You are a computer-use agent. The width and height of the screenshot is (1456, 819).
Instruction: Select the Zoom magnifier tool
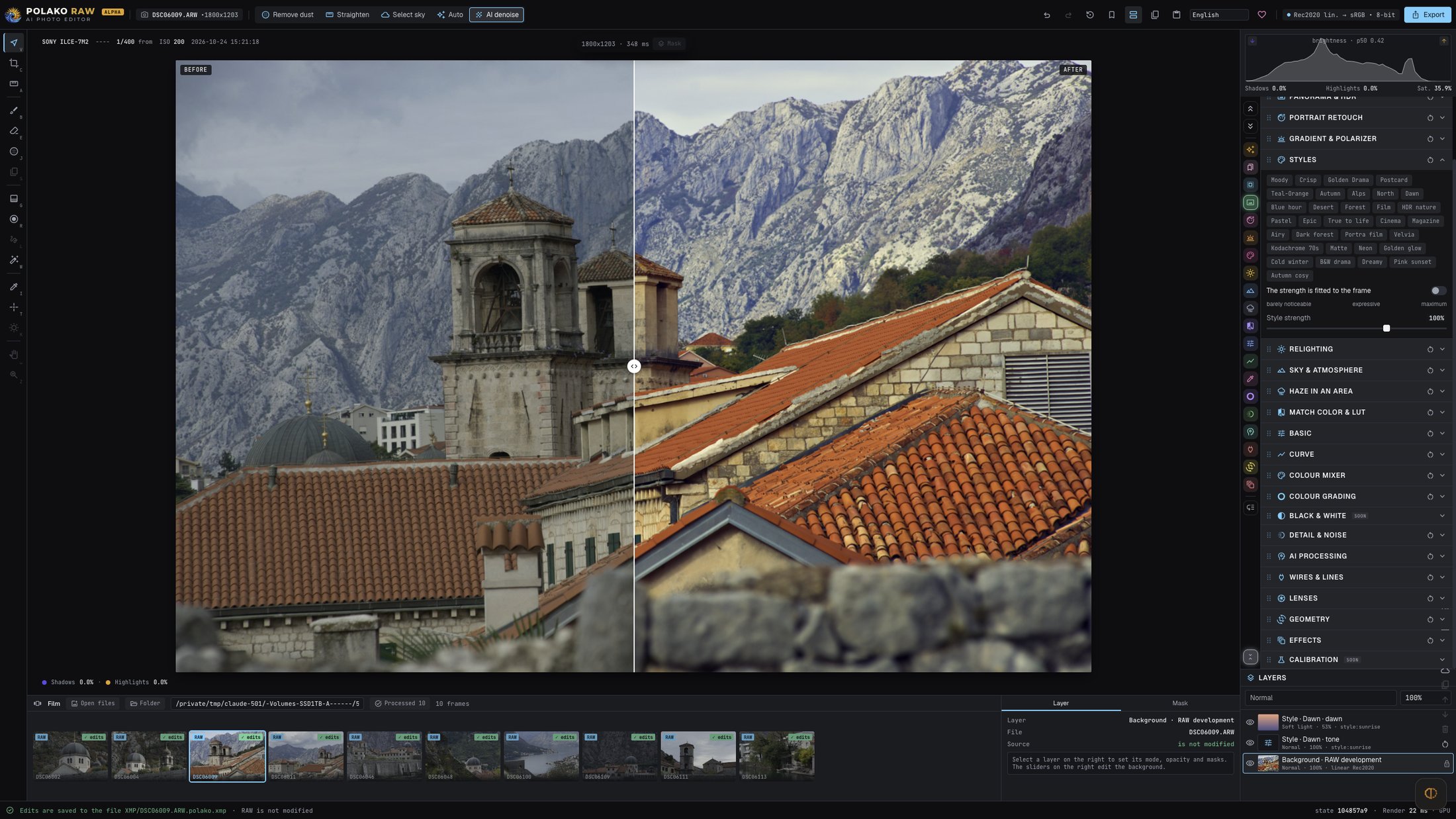point(13,375)
